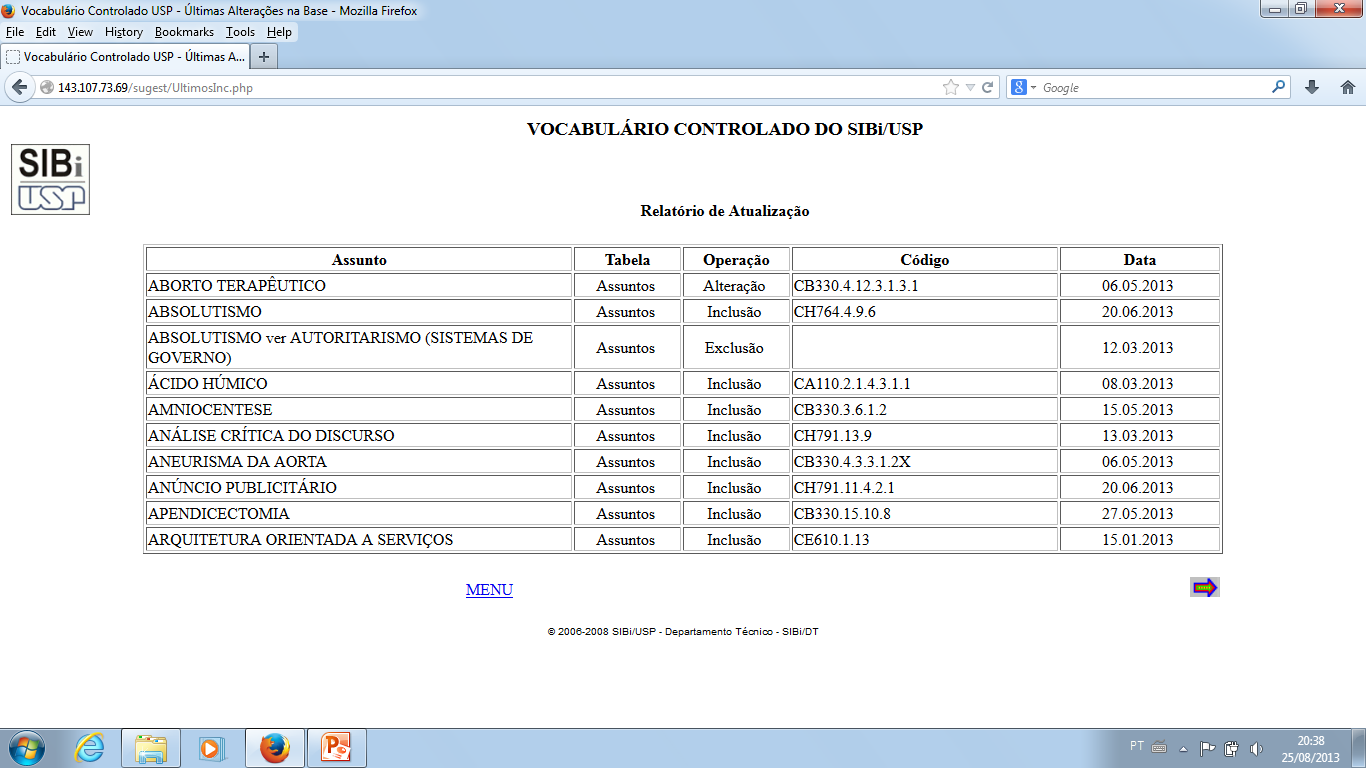
Task: Click the Exclusão operation cell
Action: 736,348
